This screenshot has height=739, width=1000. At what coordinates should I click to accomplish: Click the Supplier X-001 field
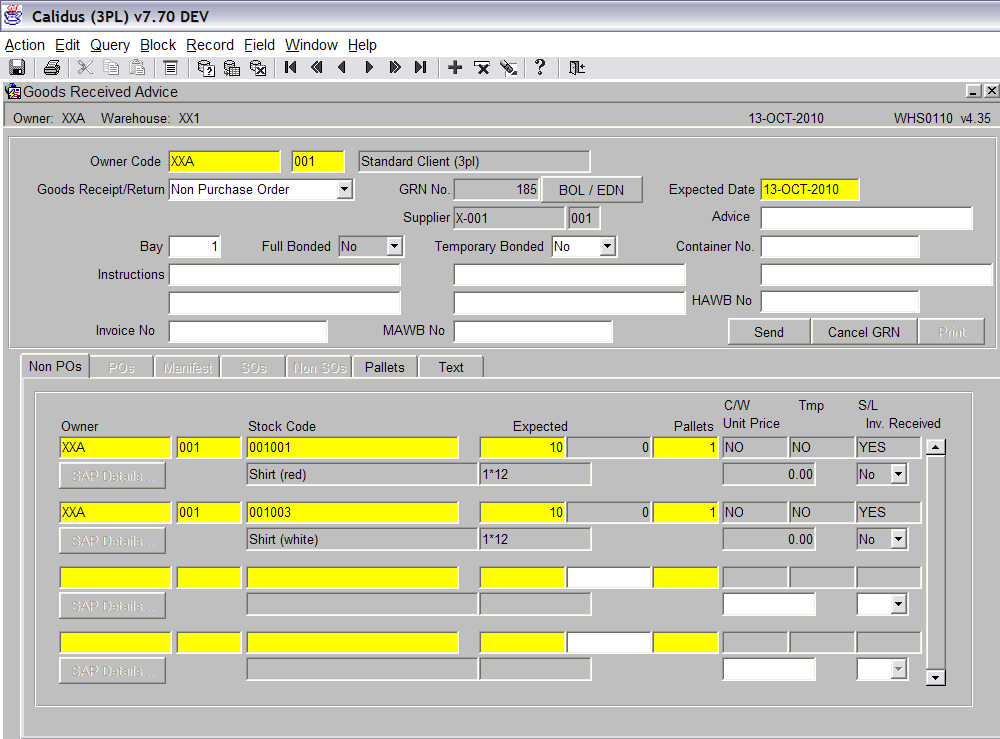pyautogui.click(x=509, y=218)
